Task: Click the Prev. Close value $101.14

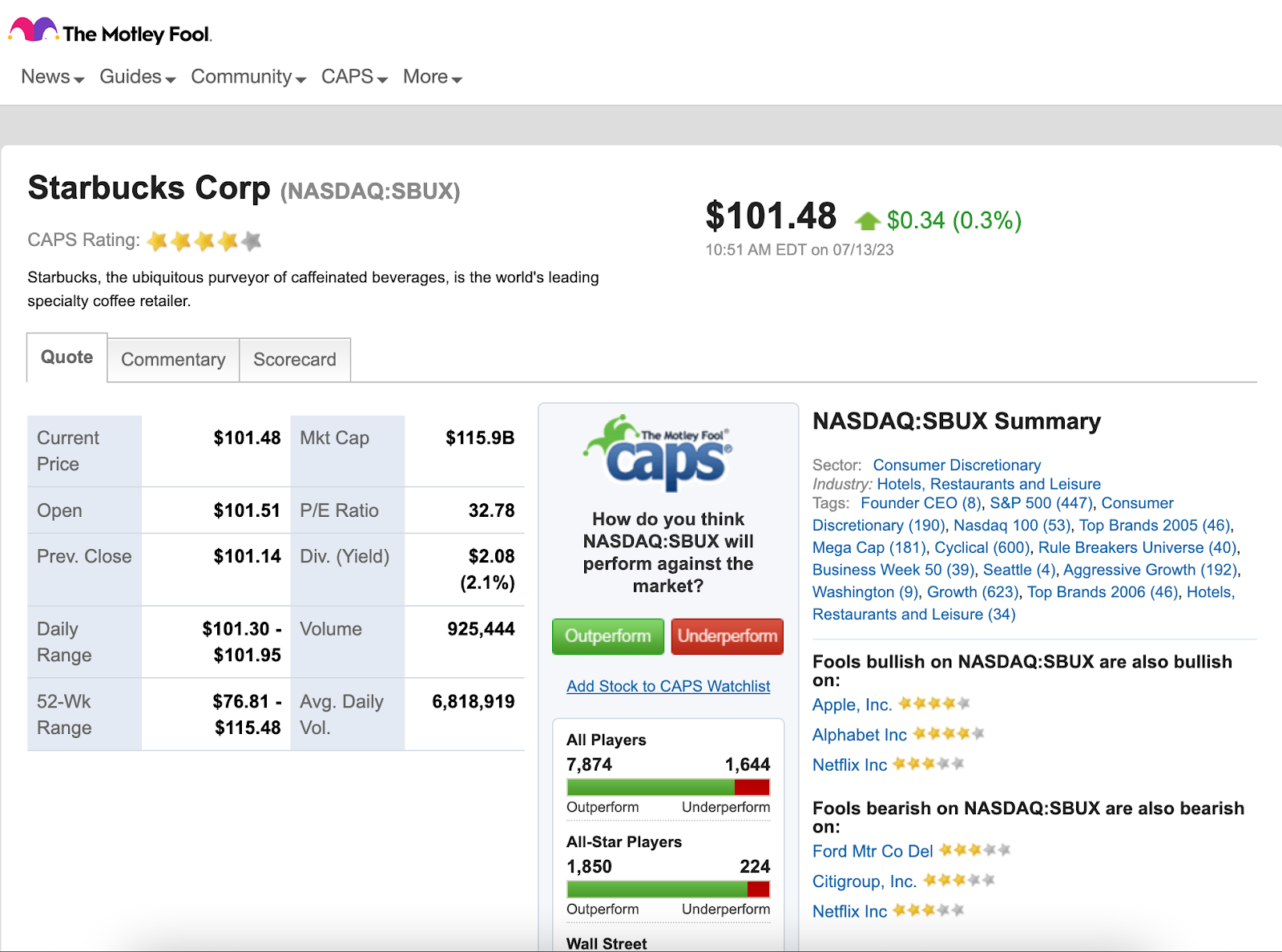Action: coord(247,556)
